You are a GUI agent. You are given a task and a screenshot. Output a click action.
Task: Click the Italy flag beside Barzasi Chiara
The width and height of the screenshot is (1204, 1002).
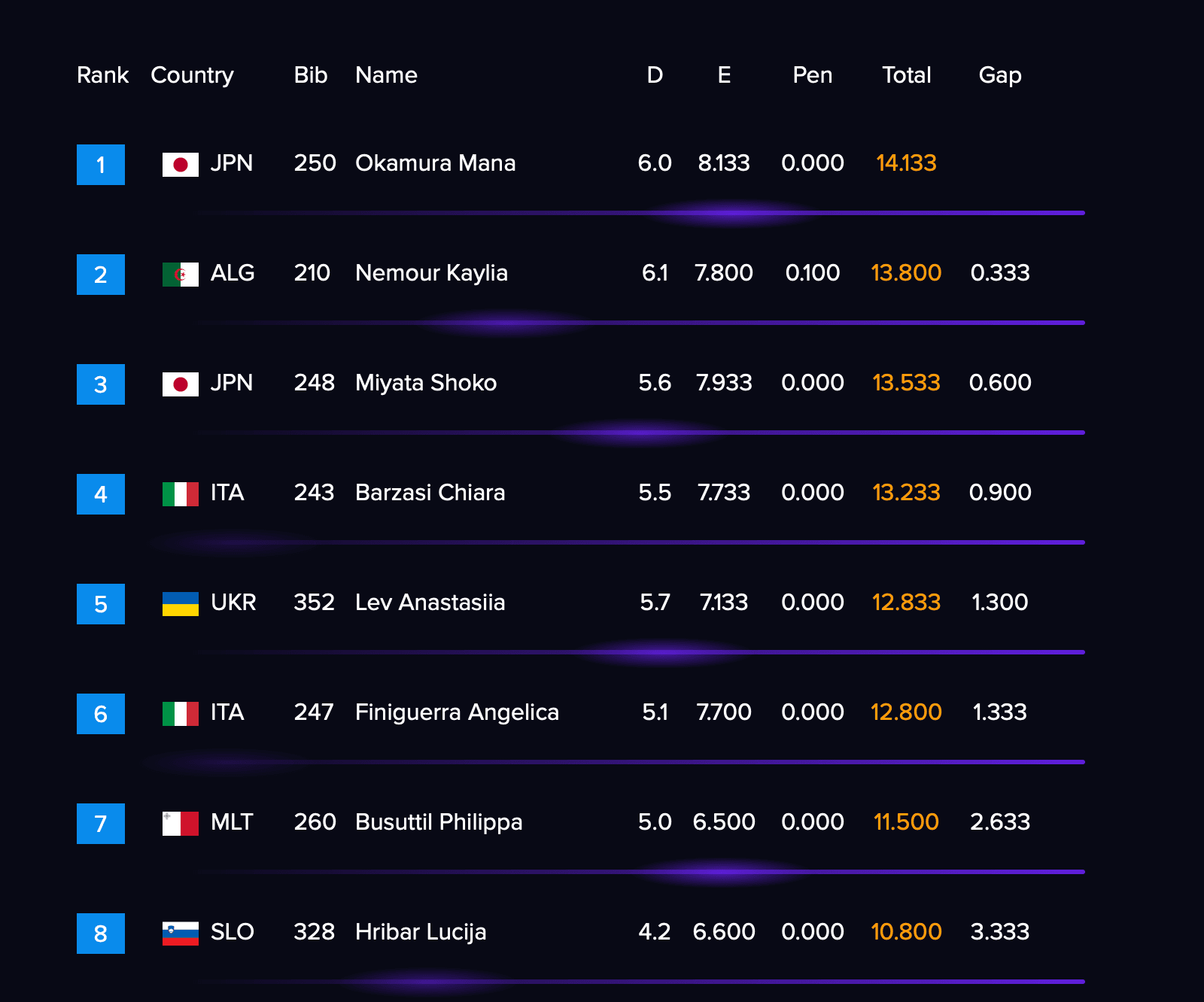point(181,494)
